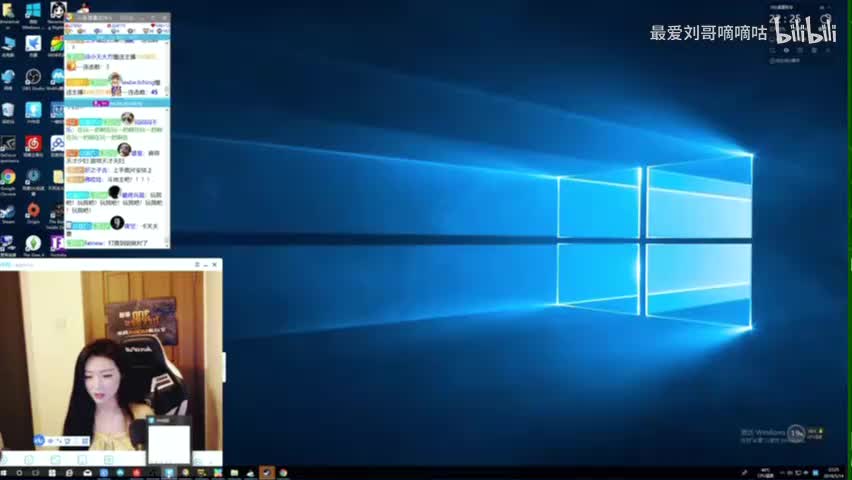Open the This PC desktop icon
This screenshot has width=852, height=480.
(x=8, y=46)
